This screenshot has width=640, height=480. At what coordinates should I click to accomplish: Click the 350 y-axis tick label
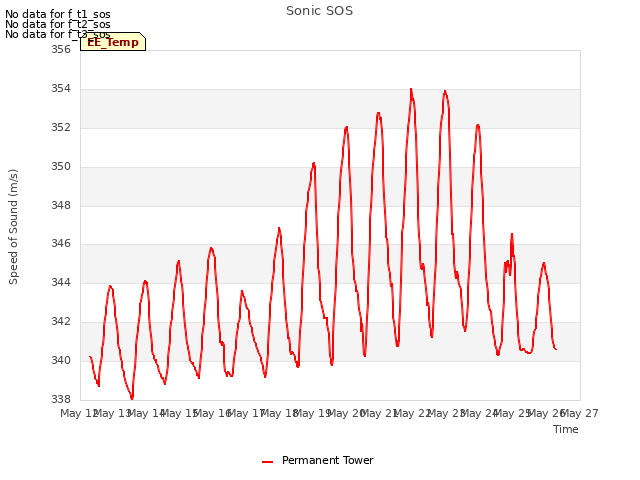[x=61, y=167]
